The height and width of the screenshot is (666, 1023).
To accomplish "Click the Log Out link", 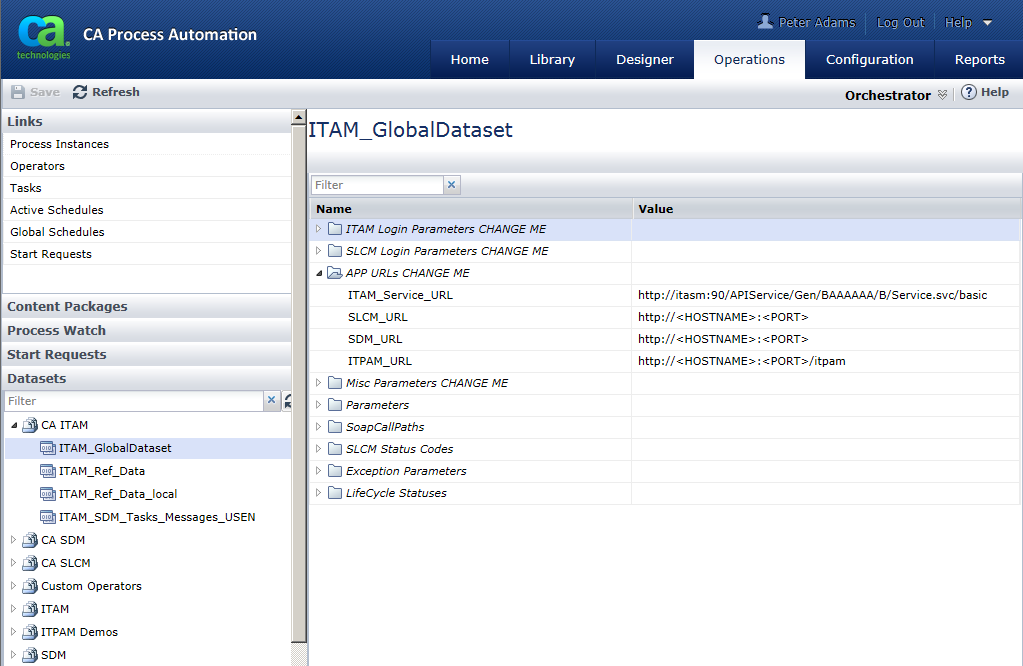I will (x=900, y=22).
